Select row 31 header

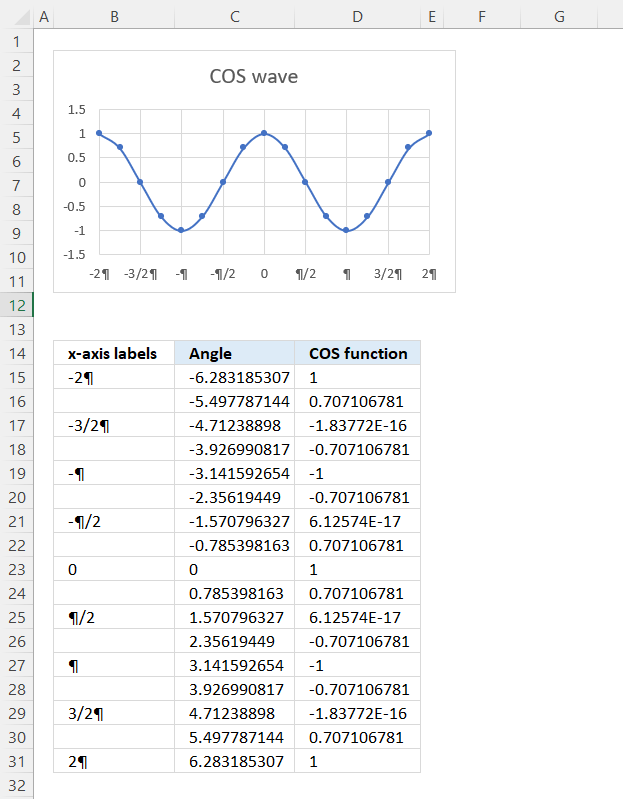click(x=17, y=761)
